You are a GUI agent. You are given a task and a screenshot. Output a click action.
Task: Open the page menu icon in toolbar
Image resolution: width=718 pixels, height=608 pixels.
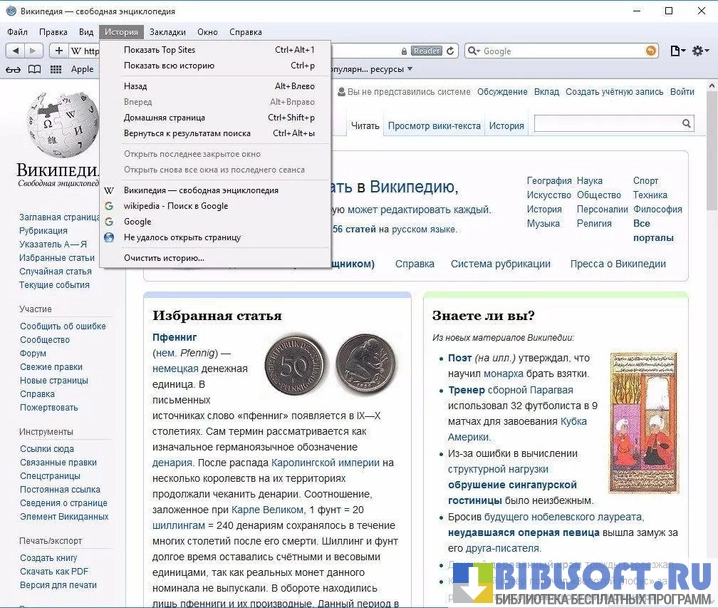click(678, 50)
